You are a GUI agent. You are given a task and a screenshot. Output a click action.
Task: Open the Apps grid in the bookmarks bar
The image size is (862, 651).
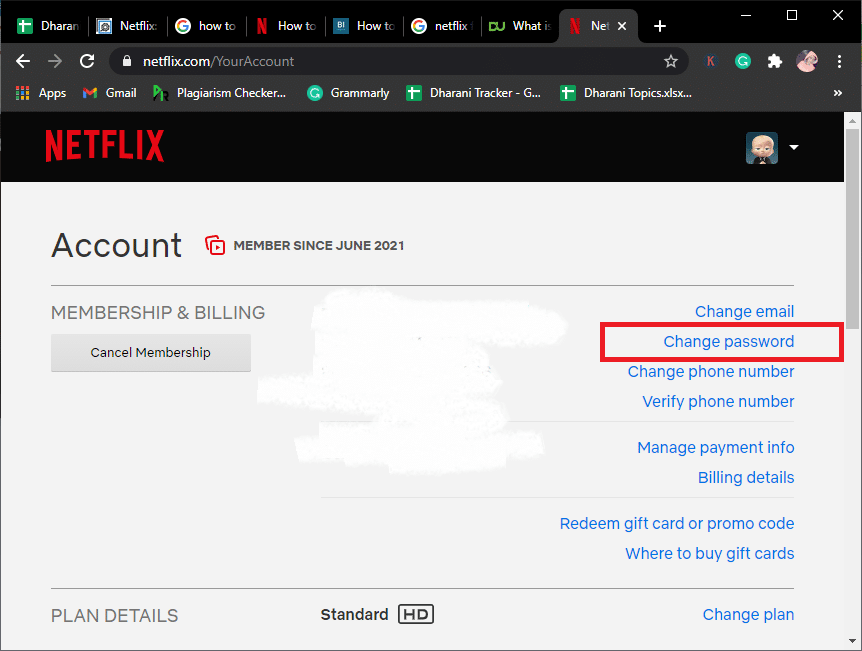point(41,93)
